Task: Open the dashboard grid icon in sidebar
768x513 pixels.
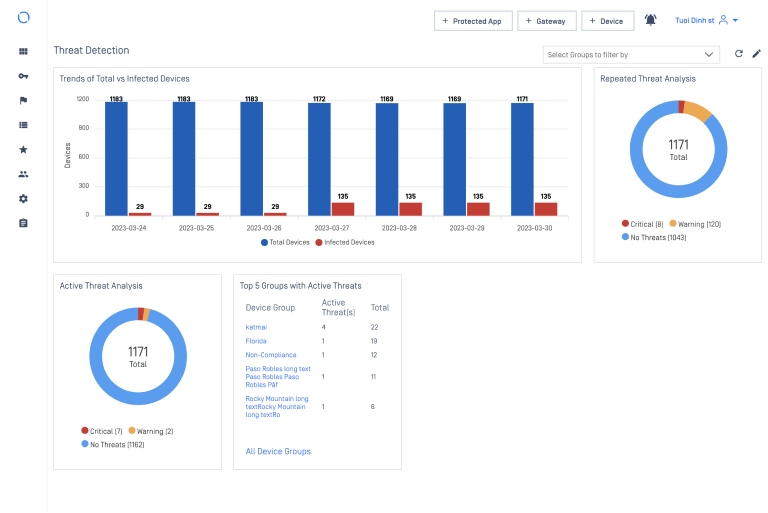Action: 23,51
